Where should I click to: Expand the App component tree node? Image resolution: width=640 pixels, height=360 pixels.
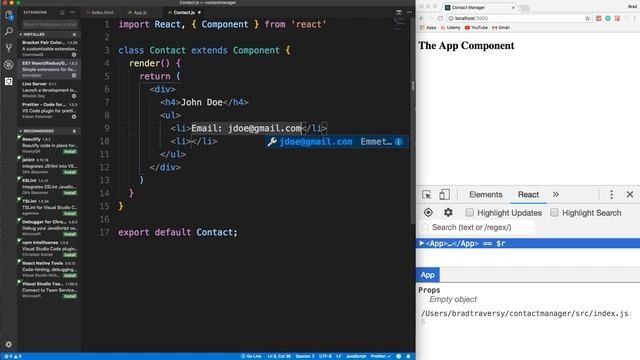point(422,243)
